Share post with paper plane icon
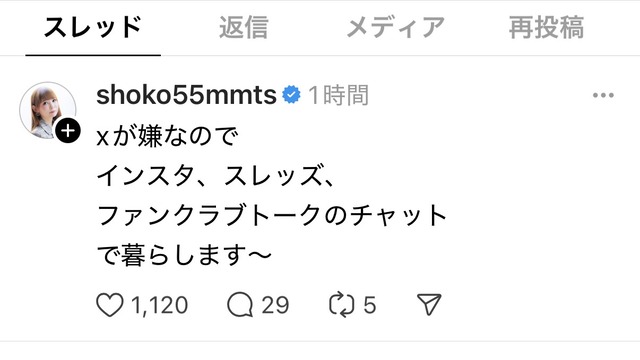Image resolution: width=640 pixels, height=360 pixels. point(429,304)
